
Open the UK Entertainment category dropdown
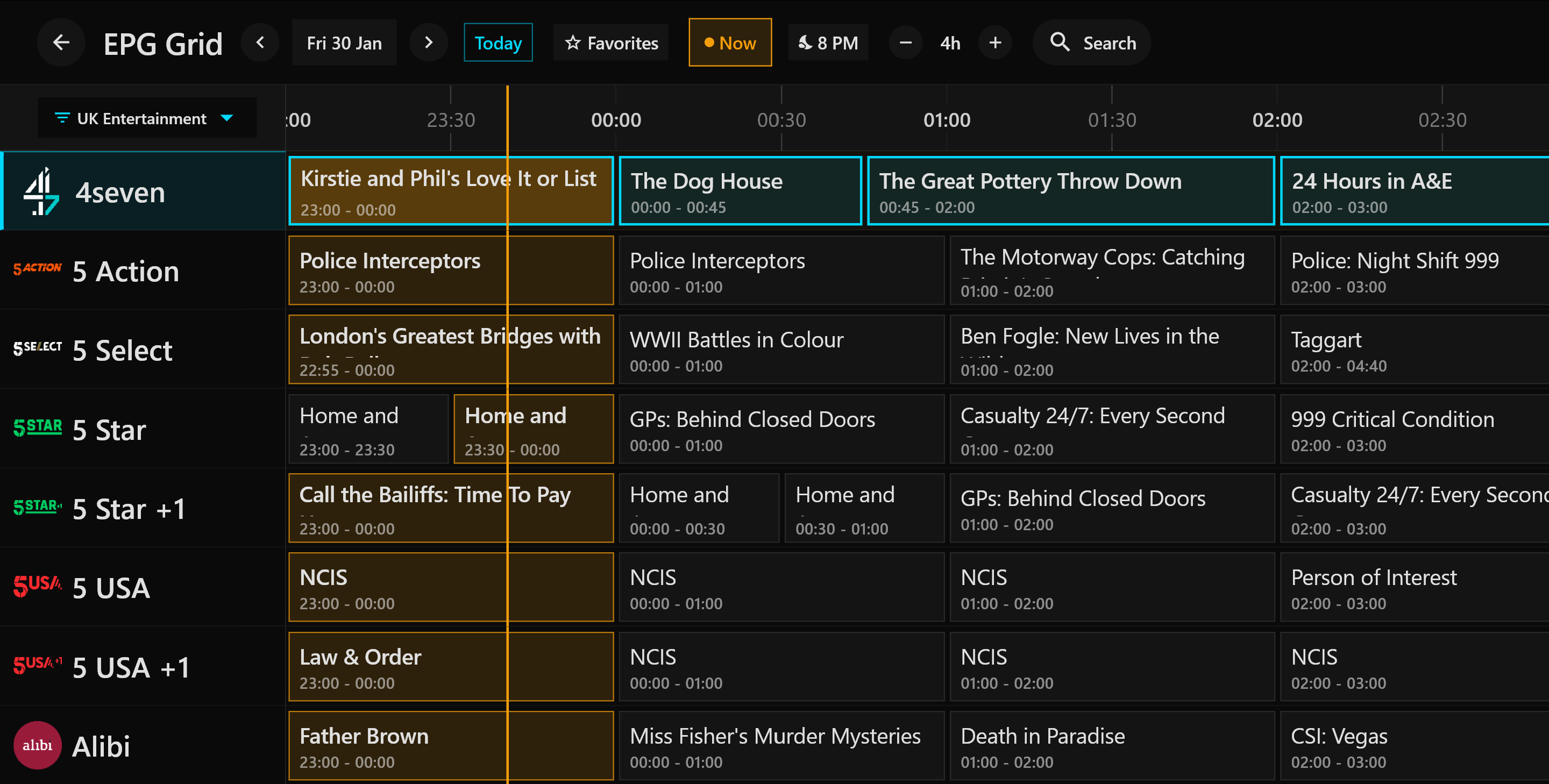click(x=146, y=118)
